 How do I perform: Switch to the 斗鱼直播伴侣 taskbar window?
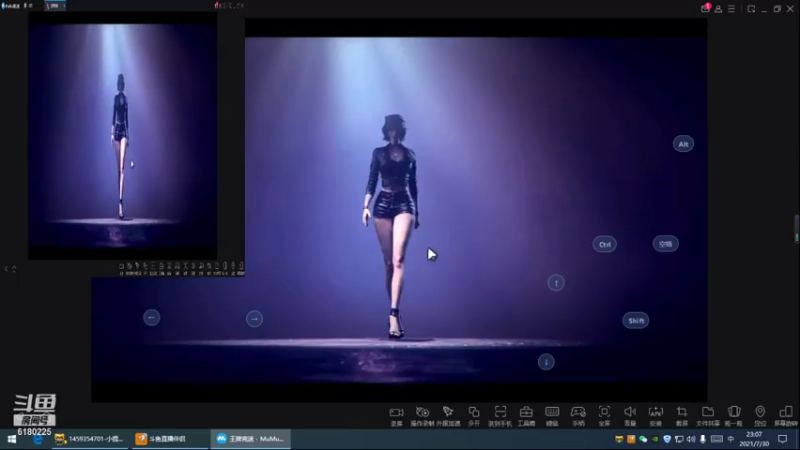click(x=169, y=439)
